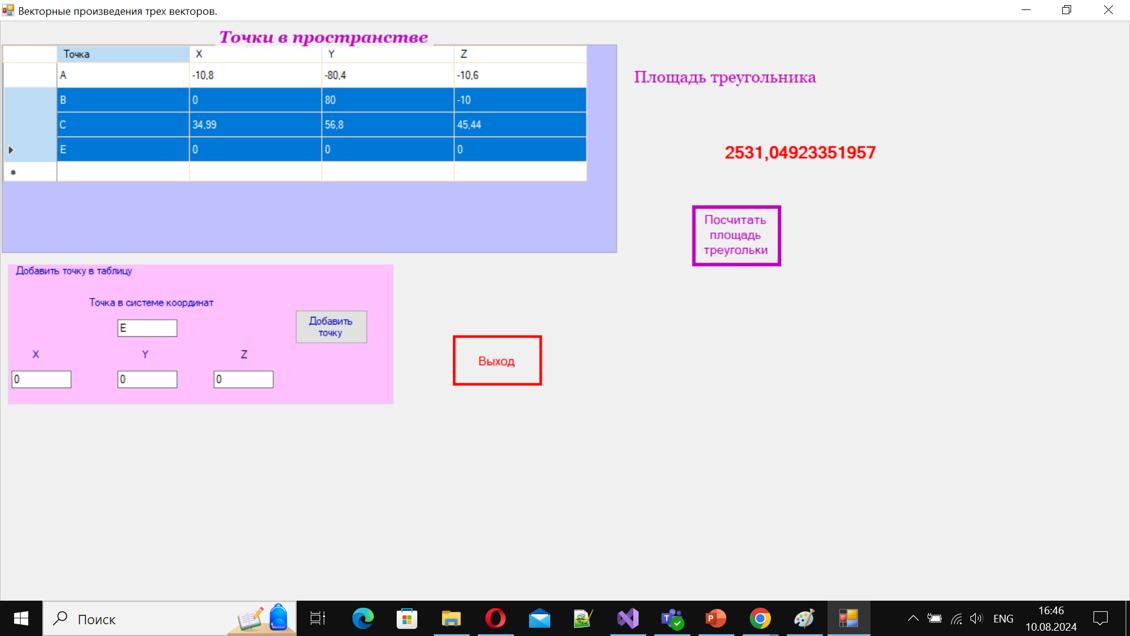Open Microsoft Teams from the taskbar

click(672, 619)
